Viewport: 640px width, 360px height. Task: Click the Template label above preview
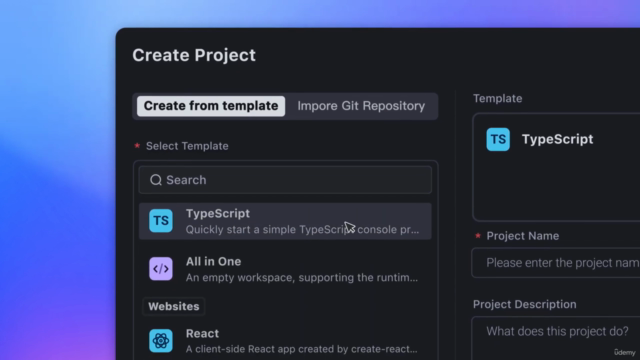coord(498,98)
